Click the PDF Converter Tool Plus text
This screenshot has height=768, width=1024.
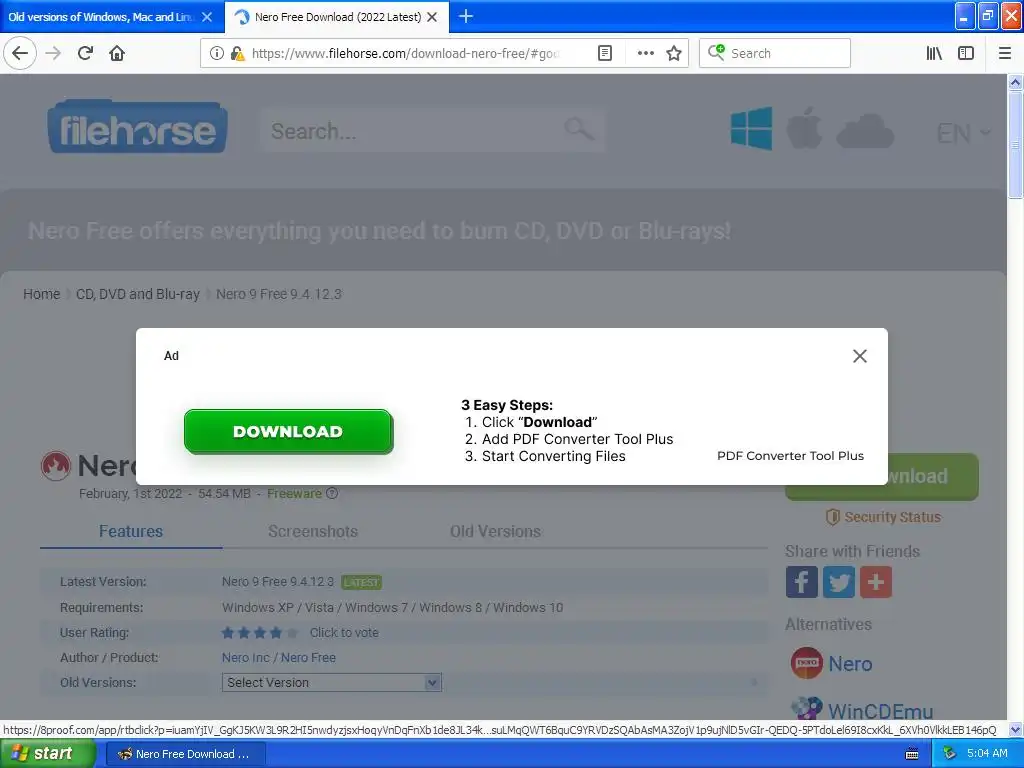[790, 456]
